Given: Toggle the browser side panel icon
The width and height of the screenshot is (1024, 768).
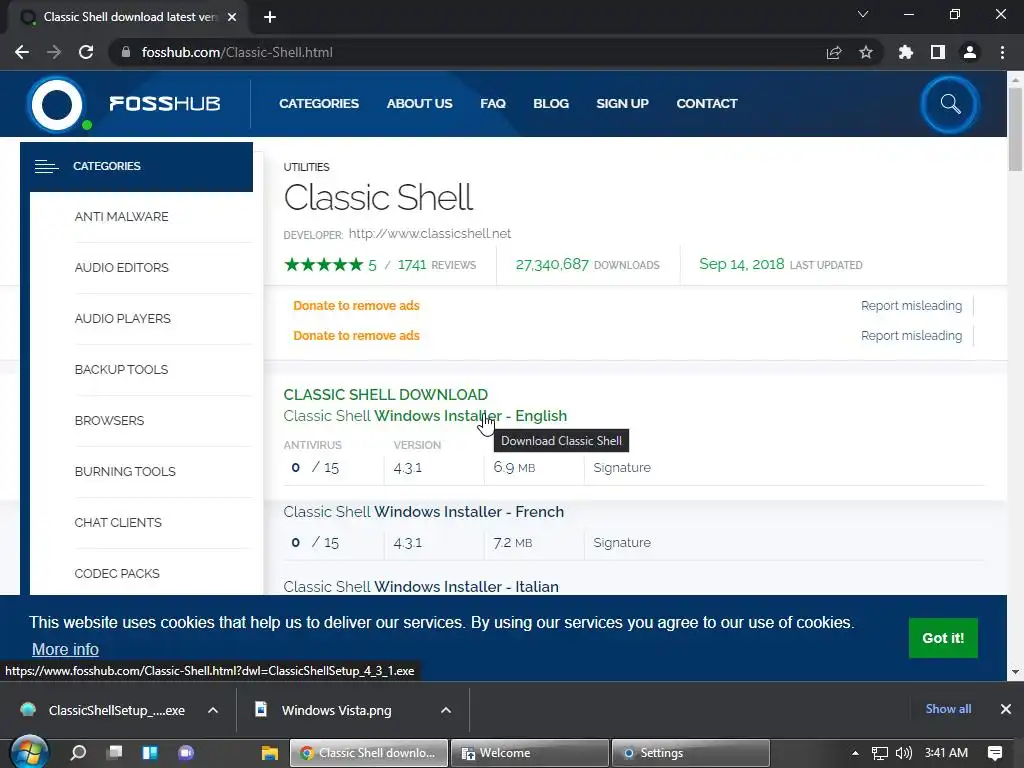Looking at the screenshot, I should [938, 52].
